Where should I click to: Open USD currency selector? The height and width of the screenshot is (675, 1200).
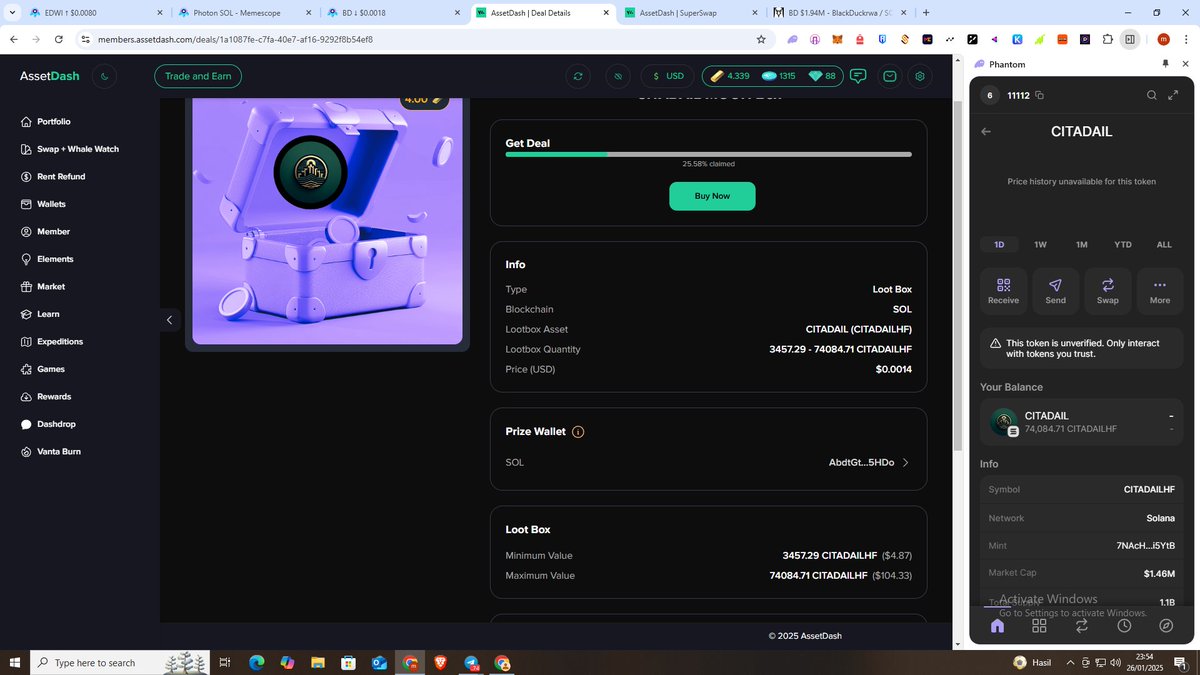(x=668, y=76)
